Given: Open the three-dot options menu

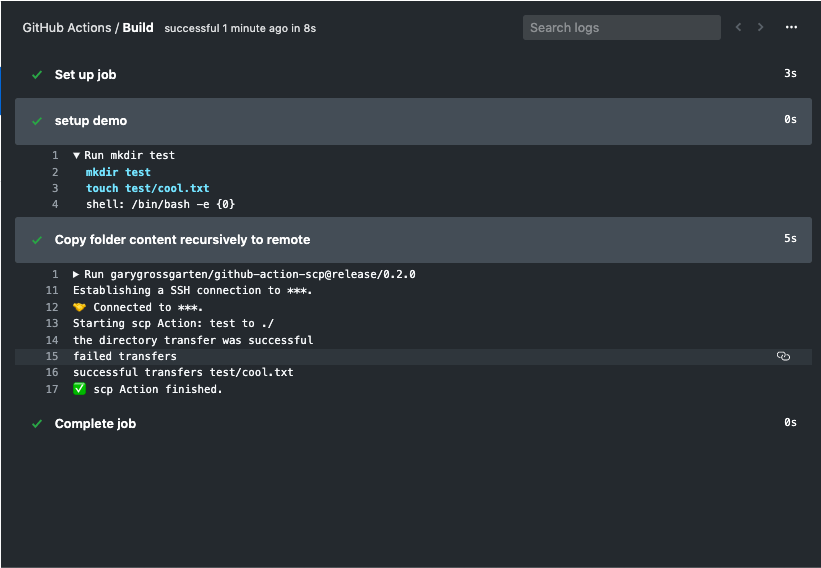Looking at the screenshot, I should tap(791, 27).
